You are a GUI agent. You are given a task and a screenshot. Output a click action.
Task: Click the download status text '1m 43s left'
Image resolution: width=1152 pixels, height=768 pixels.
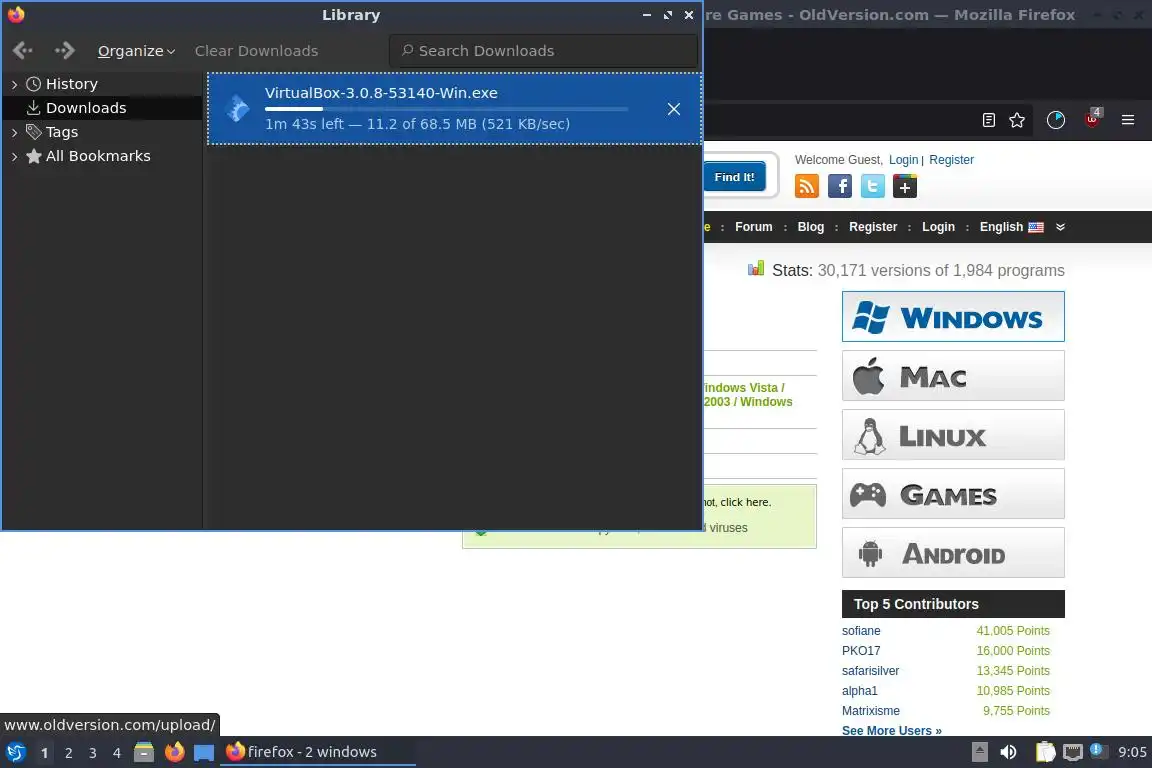point(304,124)
